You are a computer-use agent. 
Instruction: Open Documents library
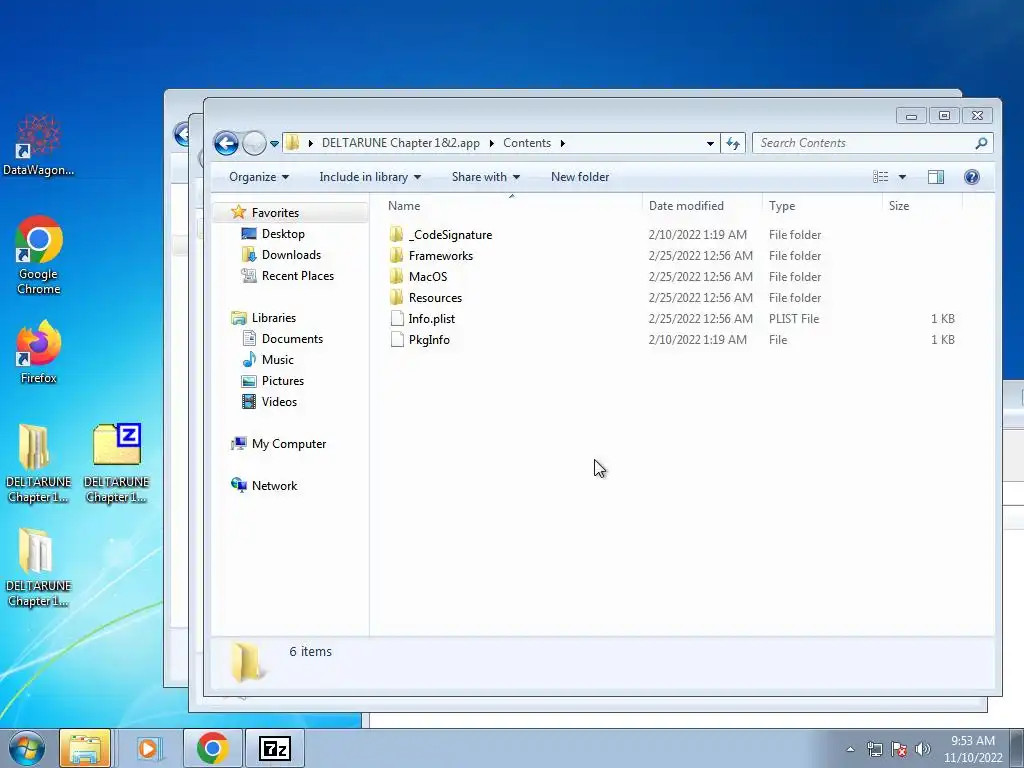(292, 339)
